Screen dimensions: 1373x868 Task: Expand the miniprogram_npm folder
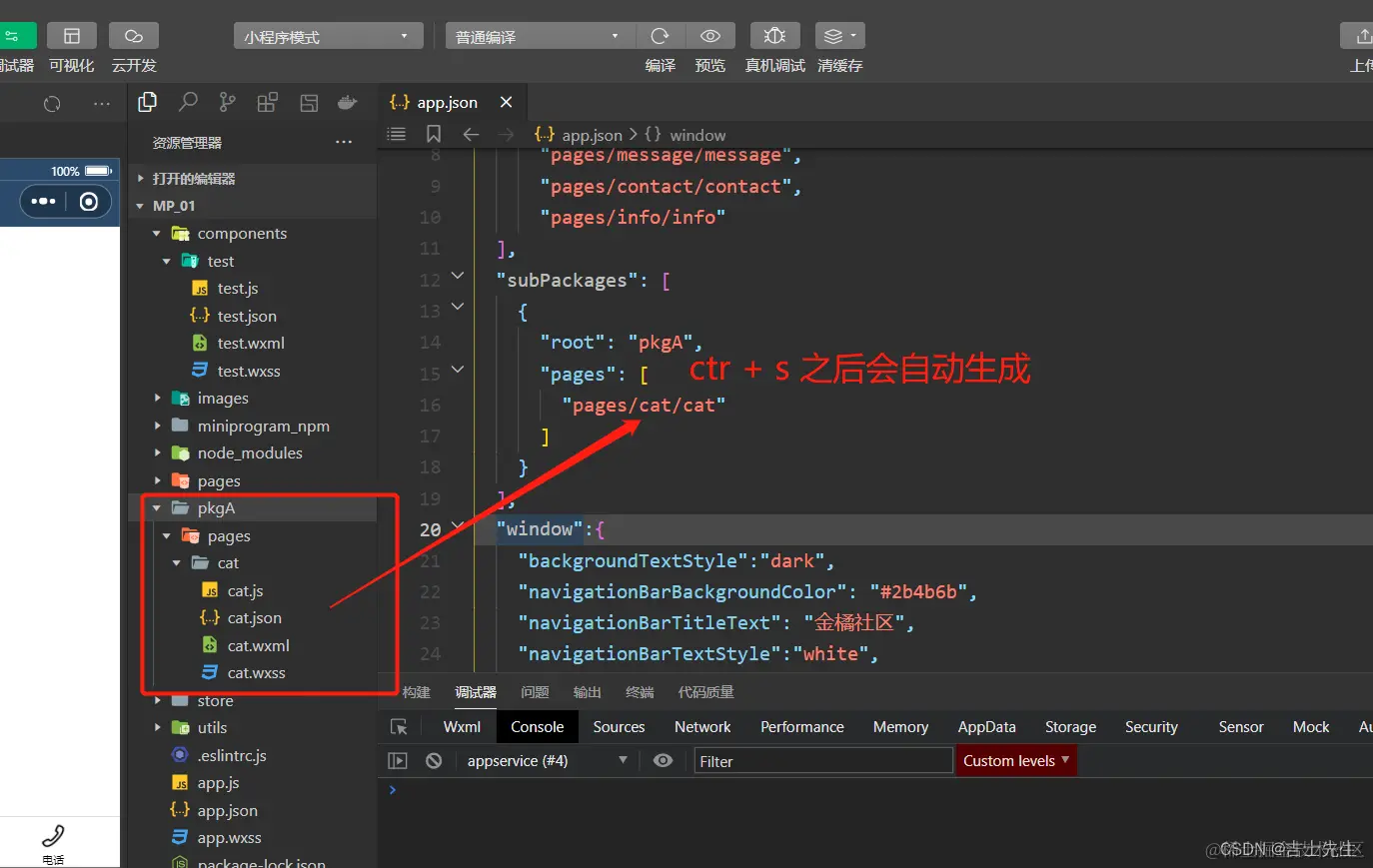tap(157, 426)
